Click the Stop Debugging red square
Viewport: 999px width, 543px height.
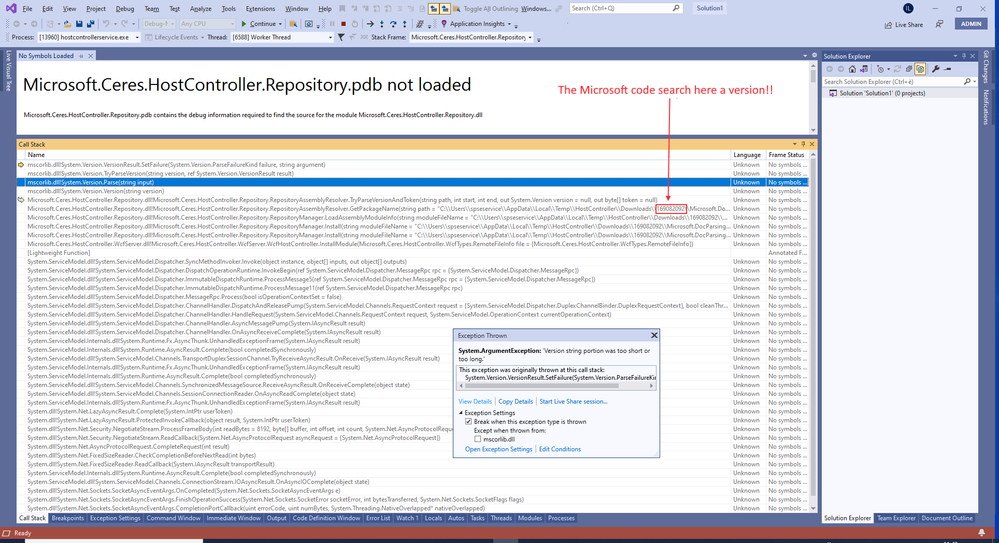[343, 24]
